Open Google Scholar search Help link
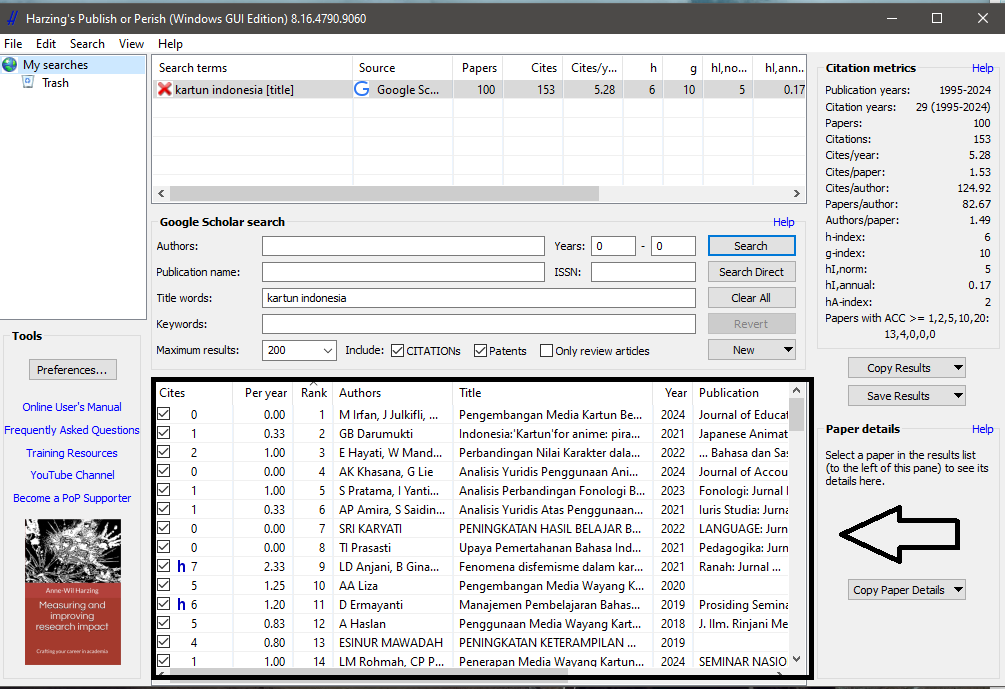The height and width of the screenshot is (689, 1005). (783, 222)
